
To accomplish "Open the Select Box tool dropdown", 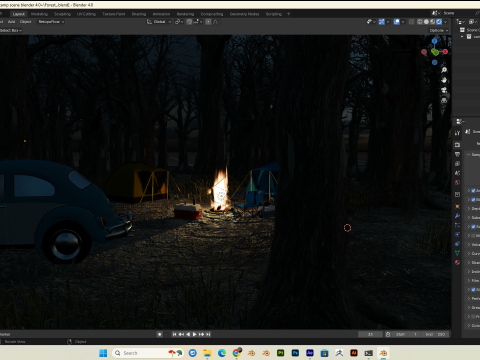I will (11, 30).
